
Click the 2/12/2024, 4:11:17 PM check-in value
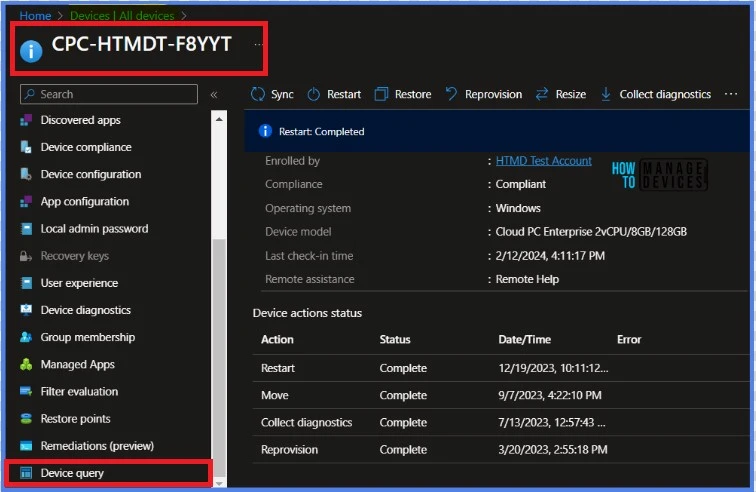click(550, 256)
